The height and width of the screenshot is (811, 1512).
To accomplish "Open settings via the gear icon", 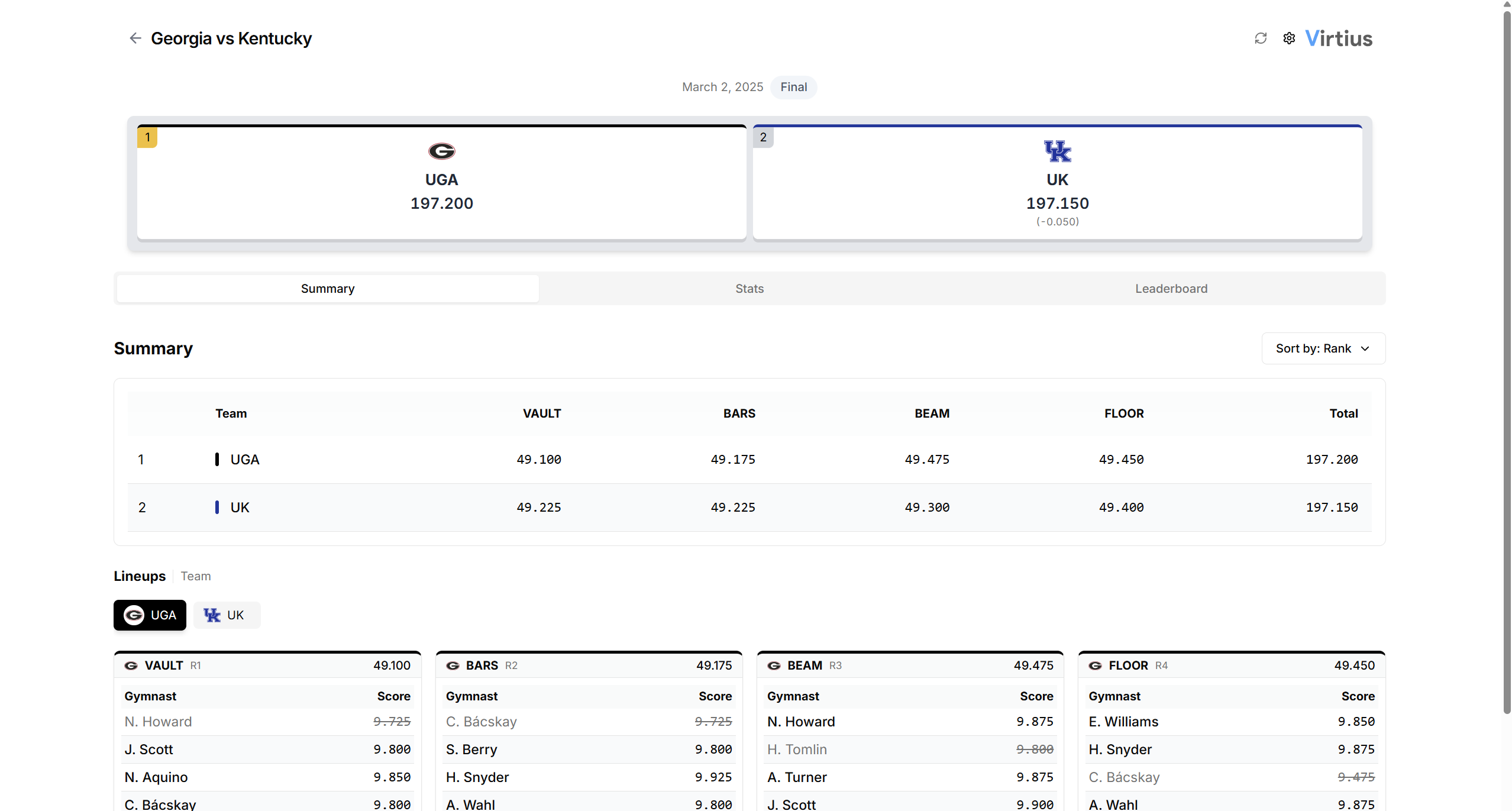I will click(x=1289, y=37).
